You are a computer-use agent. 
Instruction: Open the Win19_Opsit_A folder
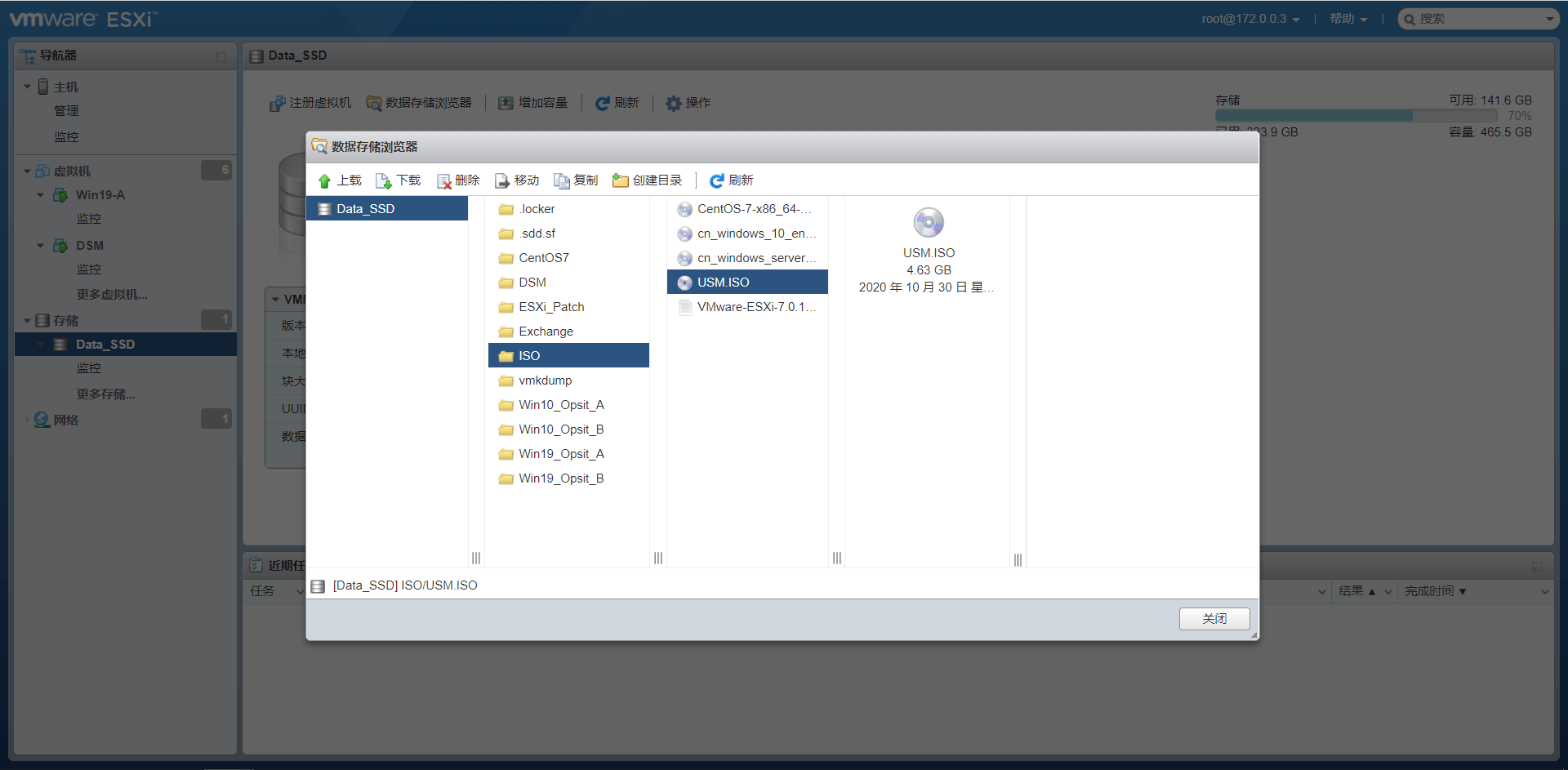point(568,454)
